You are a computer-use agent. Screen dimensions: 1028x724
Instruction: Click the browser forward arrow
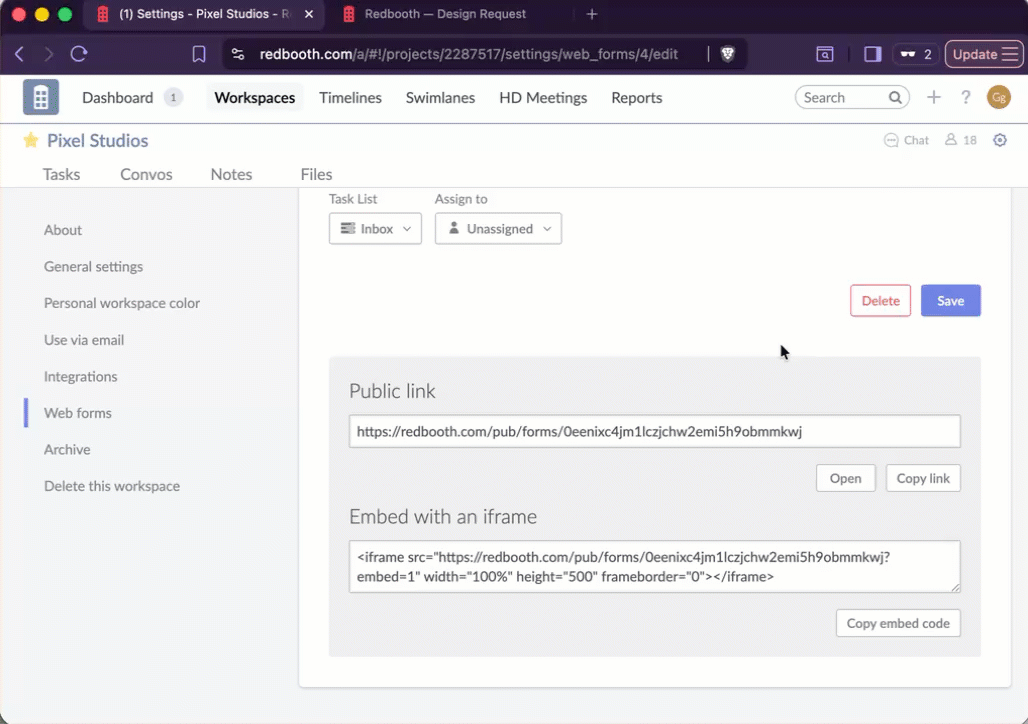pyautogui.click(x=49, y=54)
